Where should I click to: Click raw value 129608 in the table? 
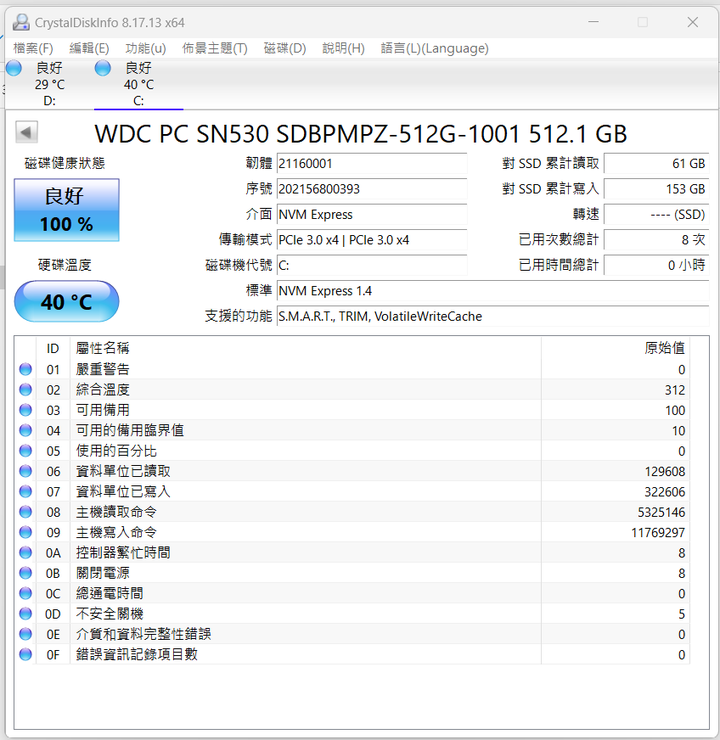pyautogui.click(x=665, y=471)
